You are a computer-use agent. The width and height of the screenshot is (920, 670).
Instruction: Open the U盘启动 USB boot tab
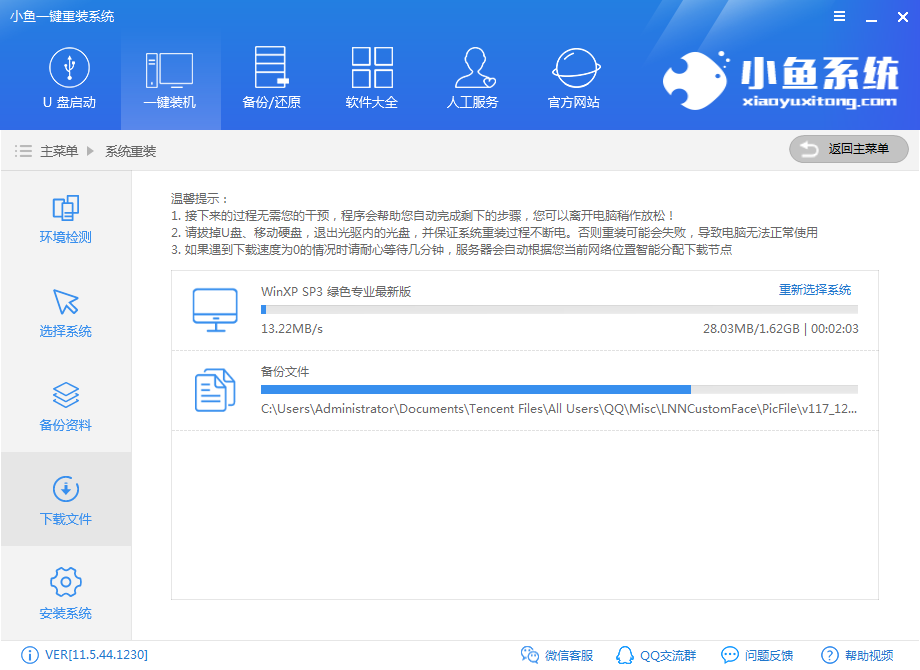pos(69,79)
